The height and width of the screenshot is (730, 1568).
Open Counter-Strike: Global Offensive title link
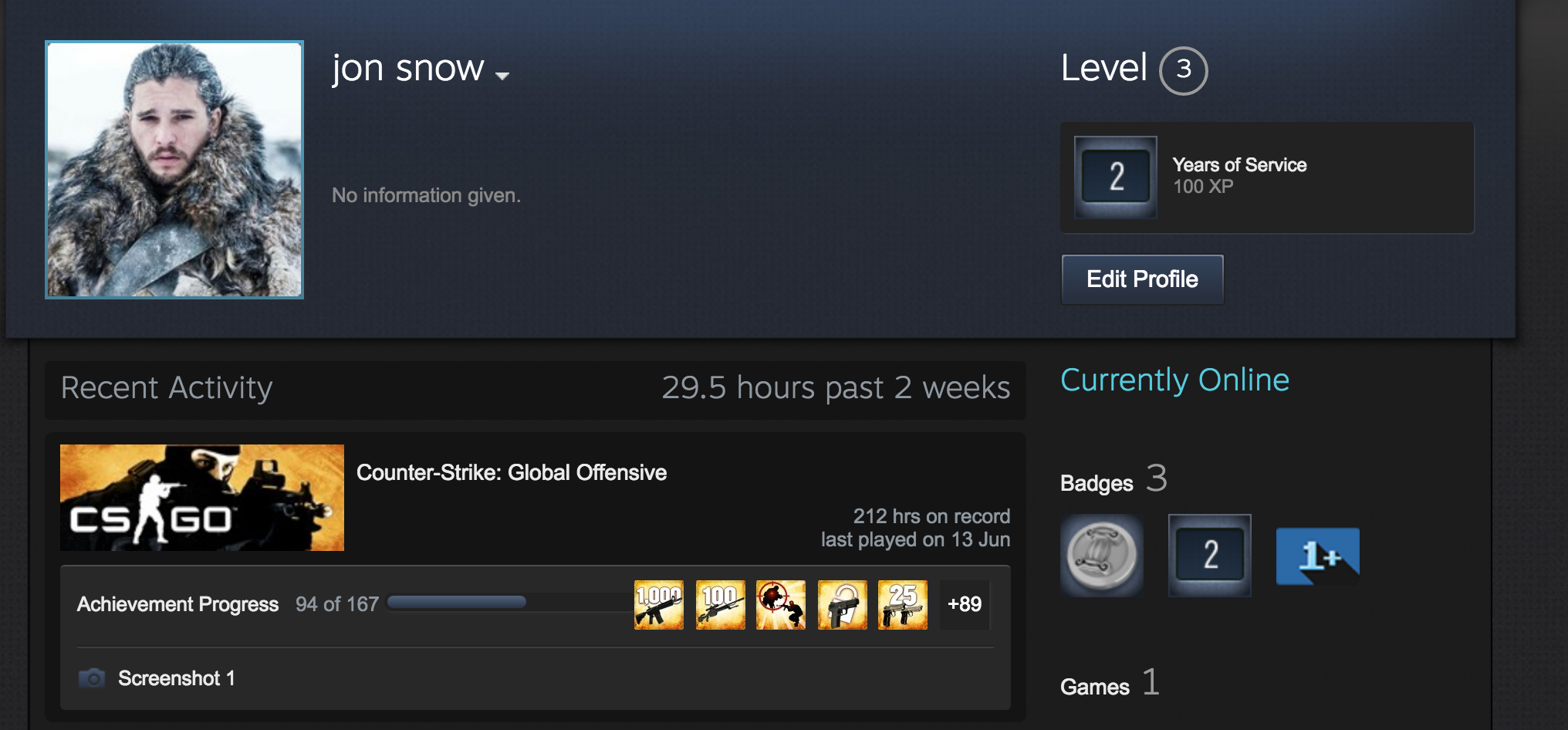coord(512,472)
